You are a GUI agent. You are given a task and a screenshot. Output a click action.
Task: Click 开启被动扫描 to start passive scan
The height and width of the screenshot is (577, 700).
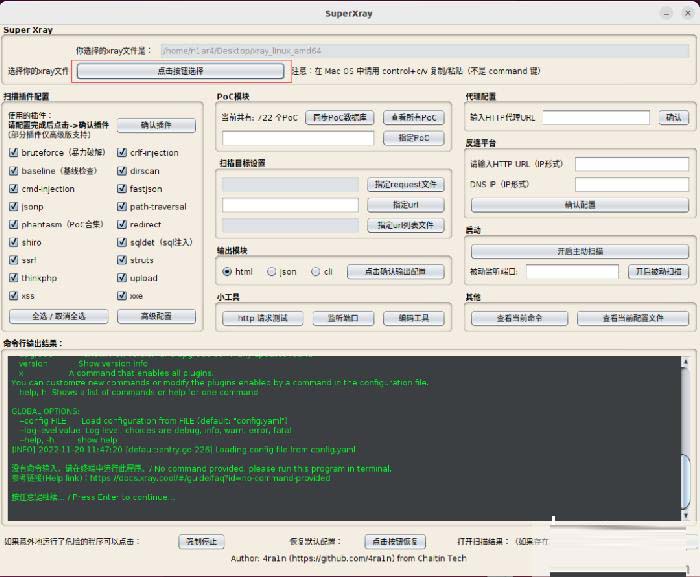coord(658,272)
